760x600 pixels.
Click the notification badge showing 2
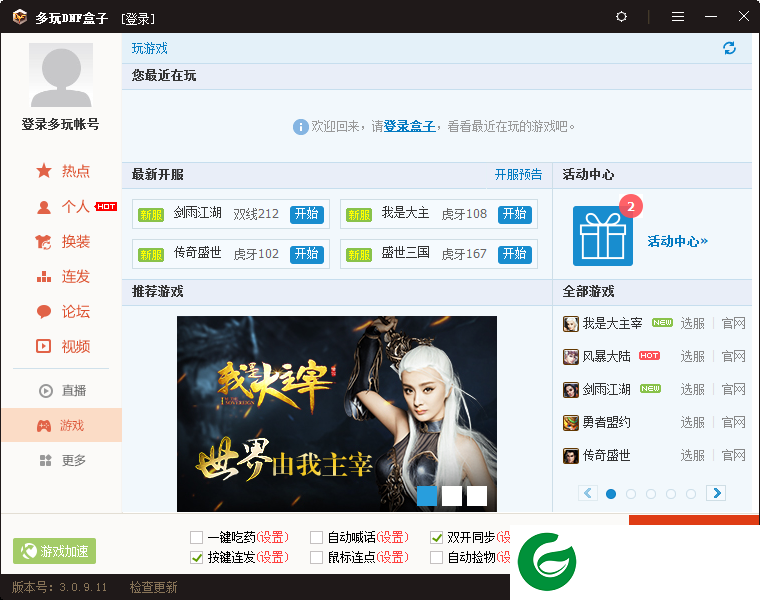[x=631, y=206]
